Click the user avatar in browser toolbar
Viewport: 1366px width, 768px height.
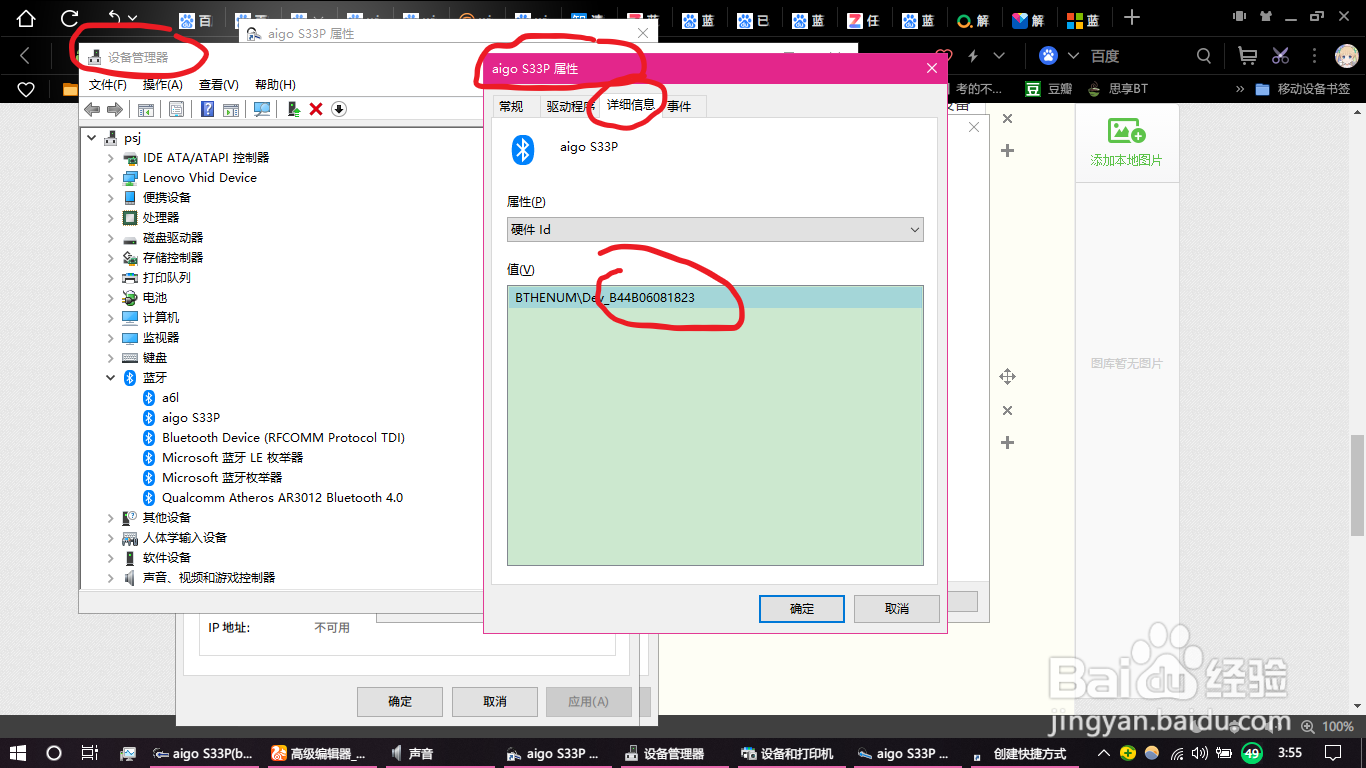pos(1346,56)
